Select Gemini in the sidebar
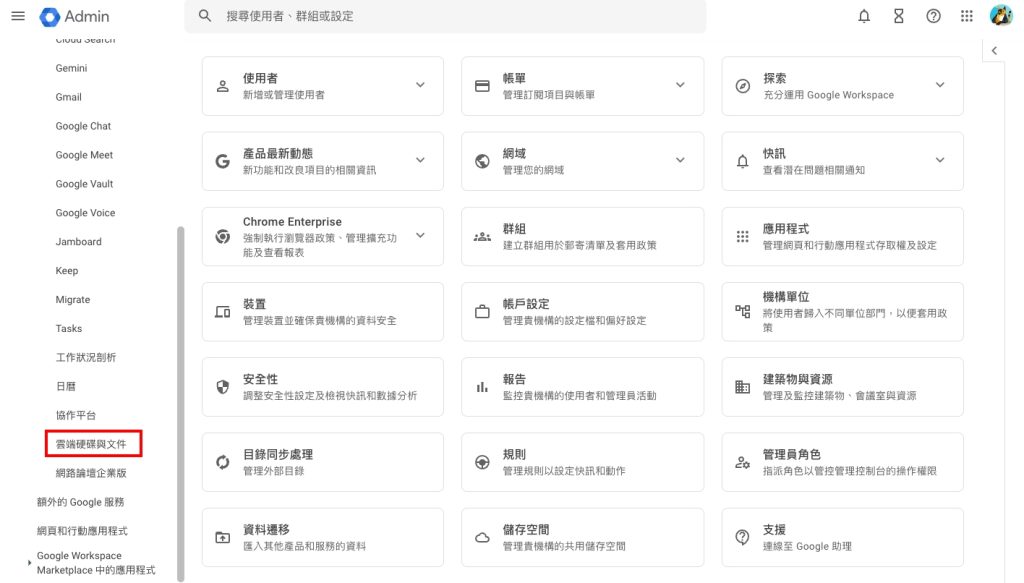 (71, 68)
